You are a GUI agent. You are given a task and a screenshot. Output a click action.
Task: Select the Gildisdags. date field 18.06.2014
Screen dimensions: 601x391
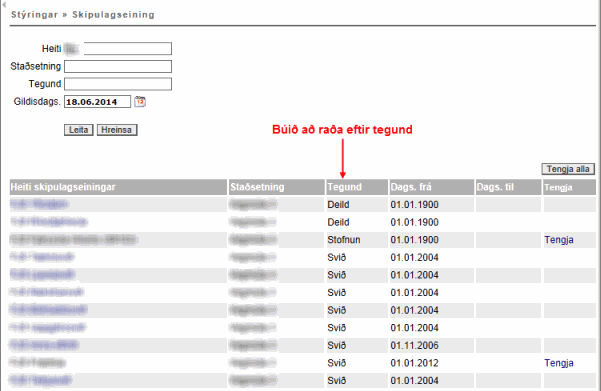[97, 102]
